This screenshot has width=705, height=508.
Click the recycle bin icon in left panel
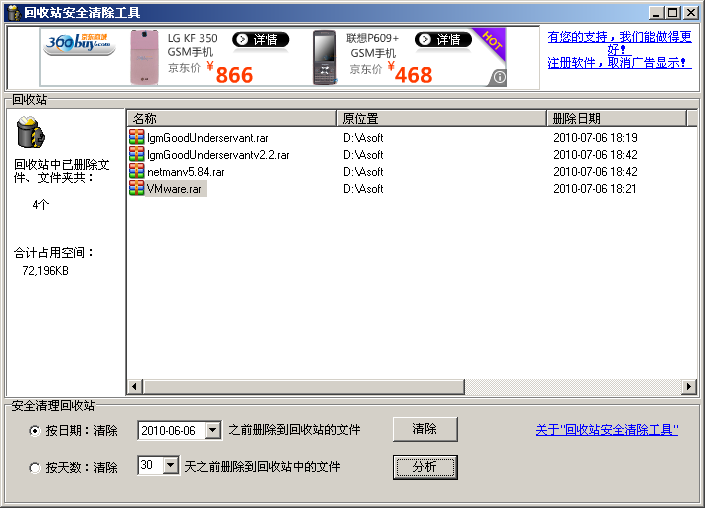(32, 132)
